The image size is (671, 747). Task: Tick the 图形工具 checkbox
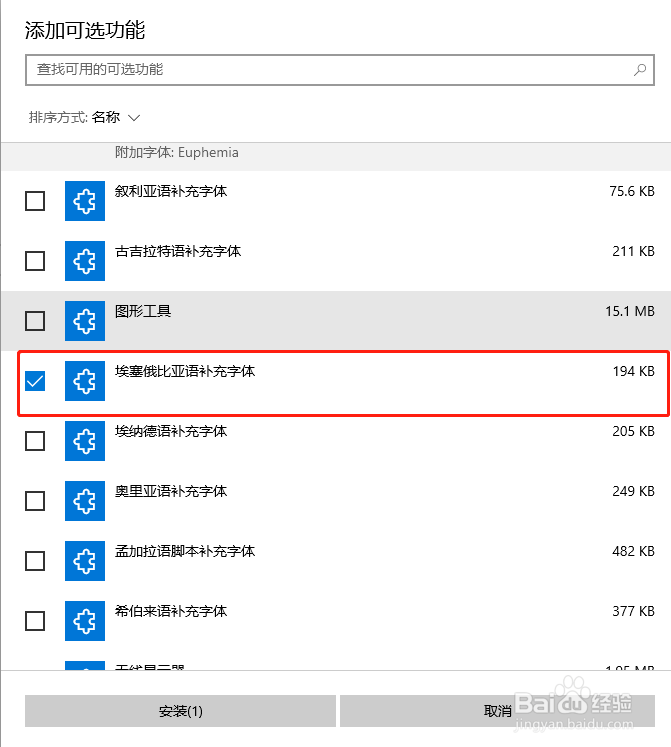pyautogui.click(x=35, y=321)
